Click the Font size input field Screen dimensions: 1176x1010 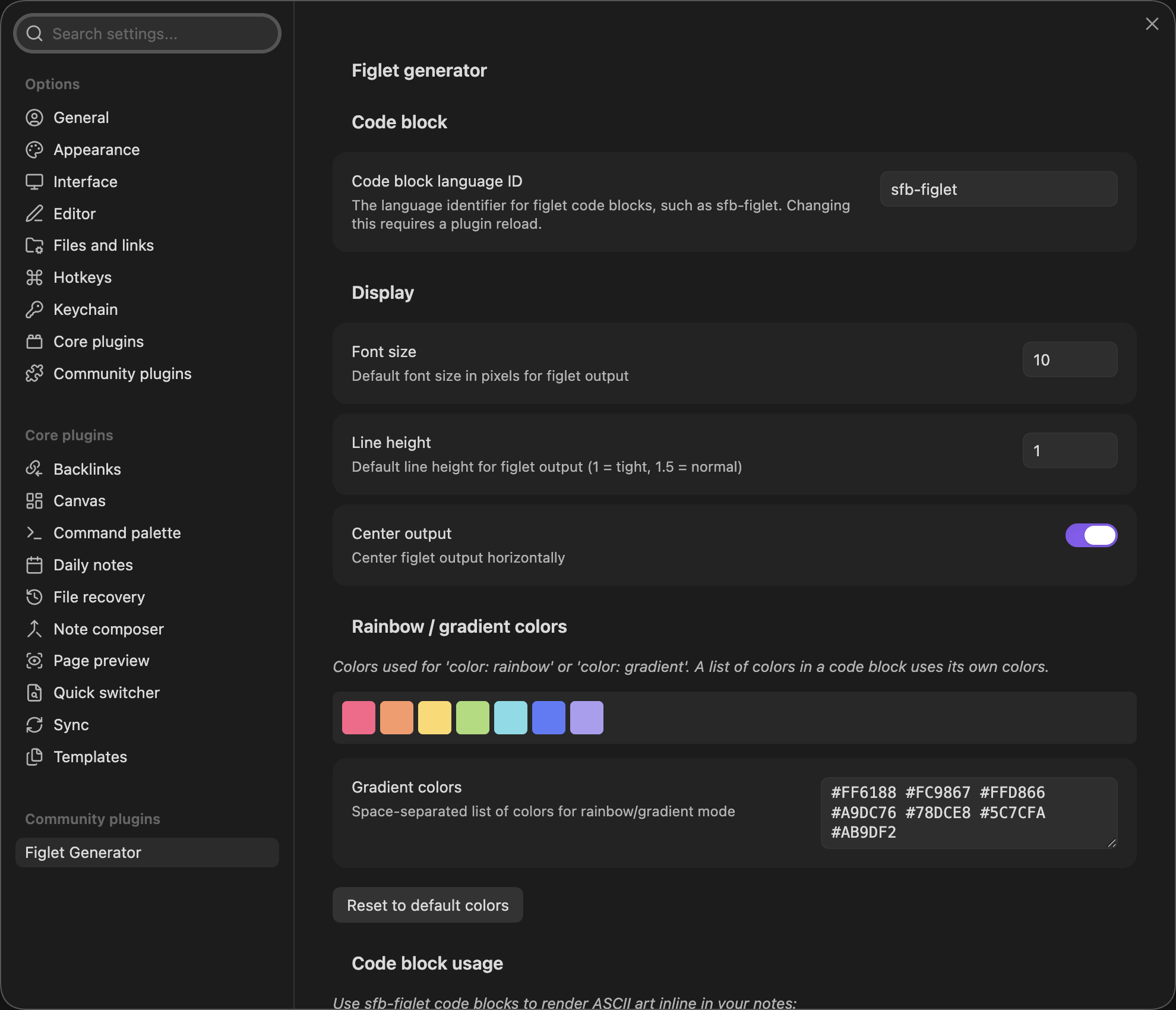pos(1070,359)
